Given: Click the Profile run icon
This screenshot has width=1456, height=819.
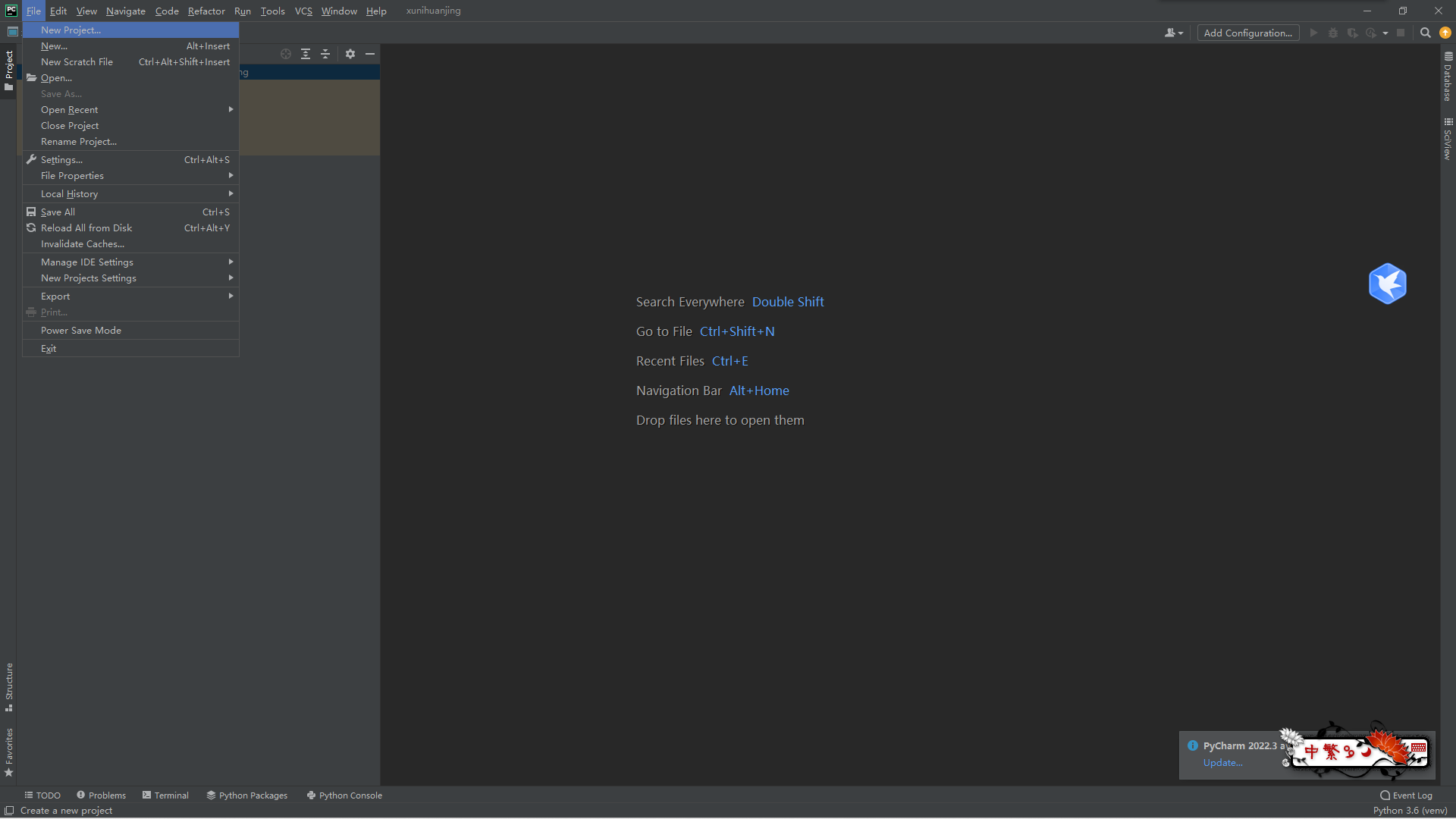Looking at the screenshot, I should [1371, 33].
